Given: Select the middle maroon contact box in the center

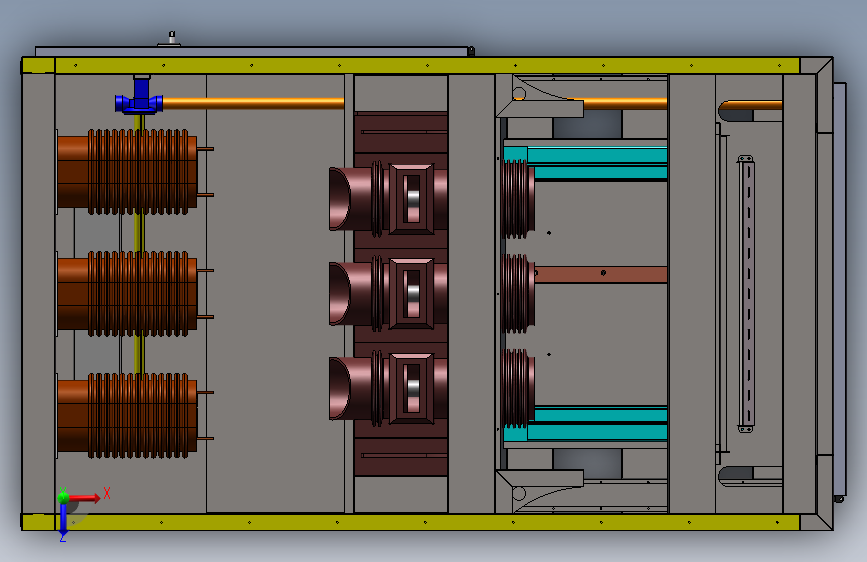Looking at the screenshot, I should 411,293.
